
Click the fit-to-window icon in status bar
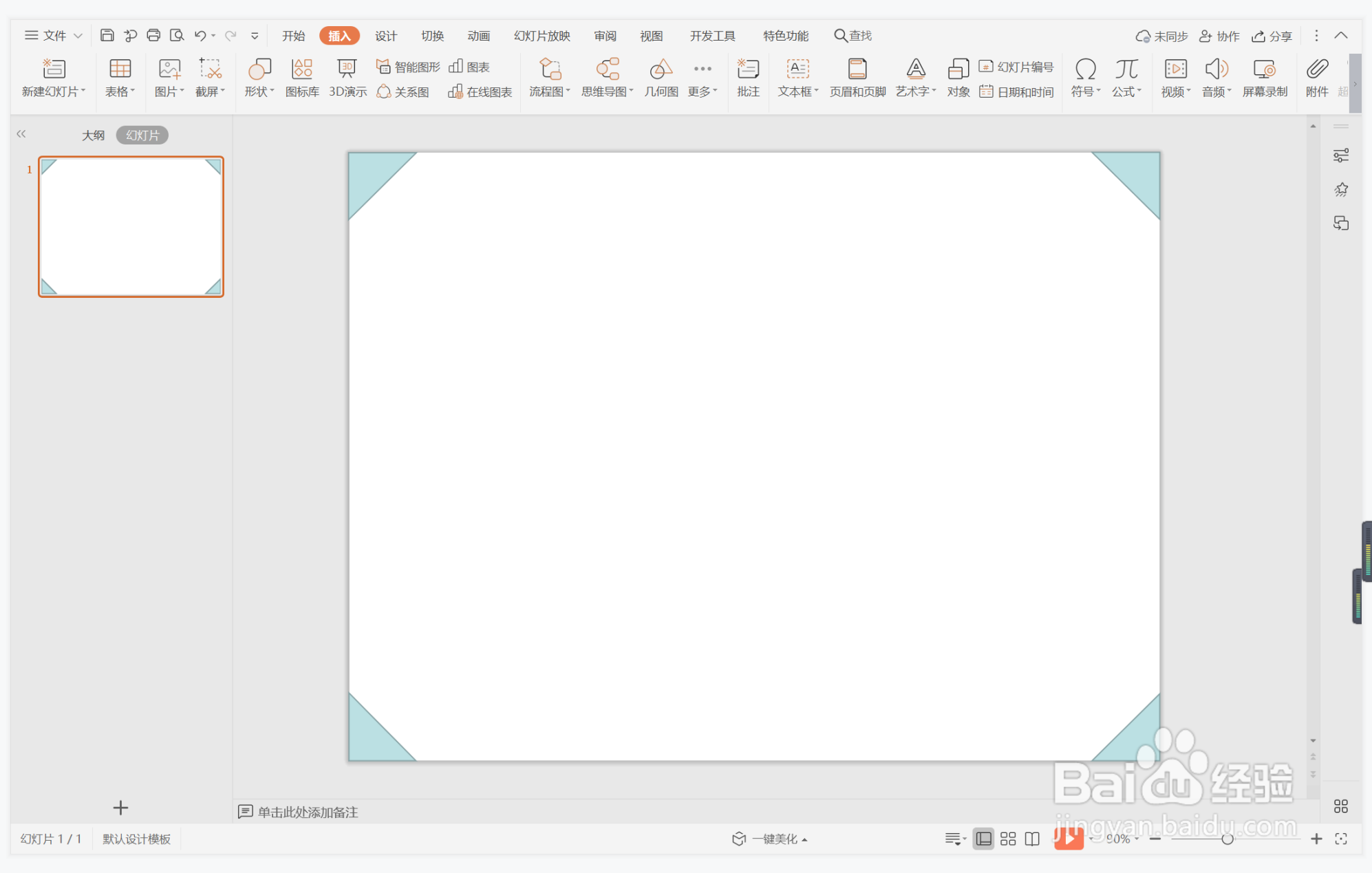tap(1341, 839)
